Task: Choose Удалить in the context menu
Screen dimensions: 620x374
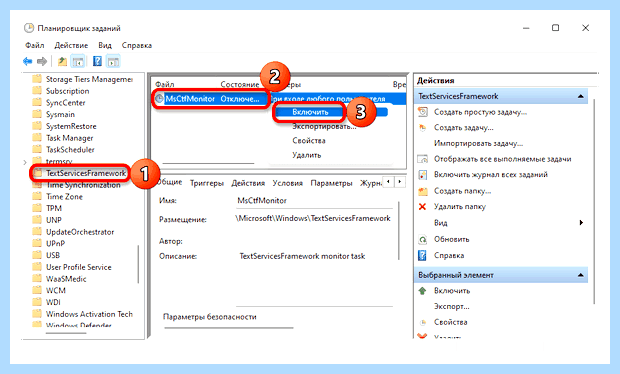Action: click(x=306, y=155)
